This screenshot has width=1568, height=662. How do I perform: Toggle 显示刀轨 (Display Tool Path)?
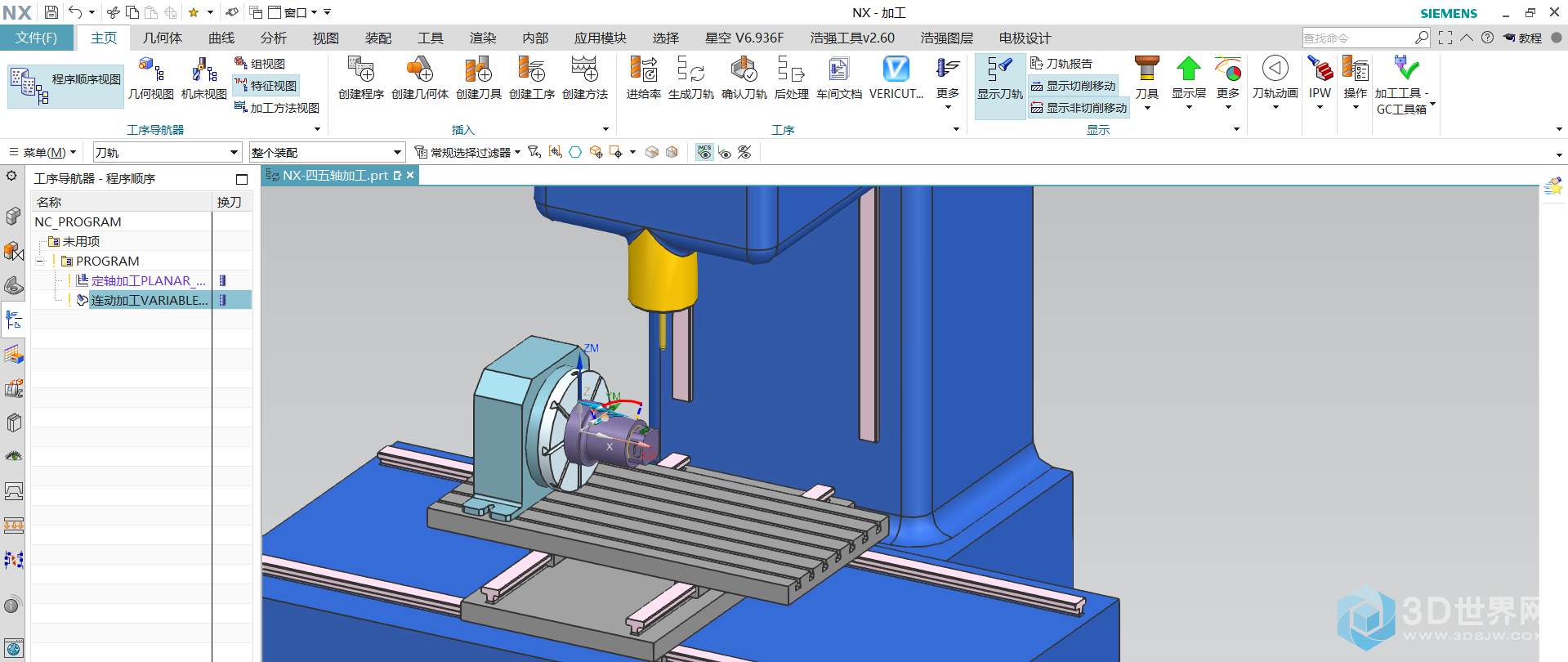pyautogui.click(x=1000, y=86)
